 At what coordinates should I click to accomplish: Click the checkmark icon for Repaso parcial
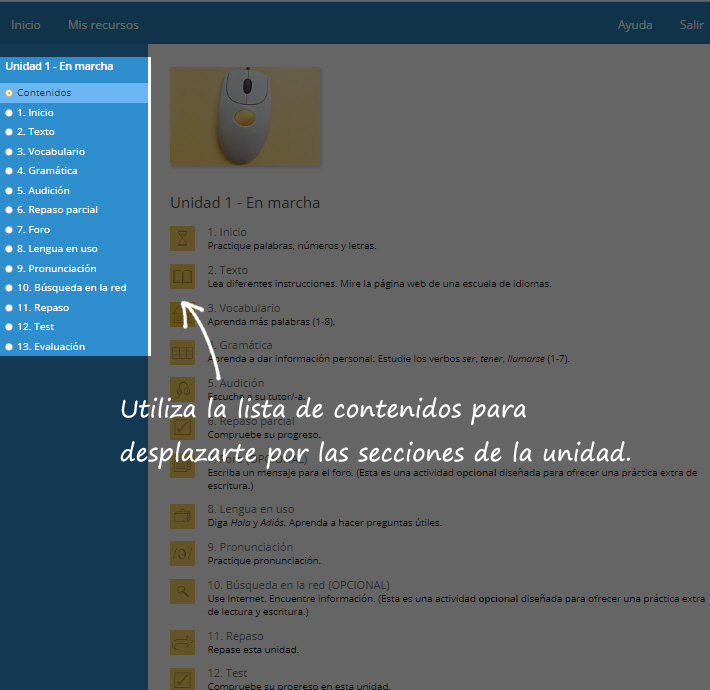coord(182,427)
